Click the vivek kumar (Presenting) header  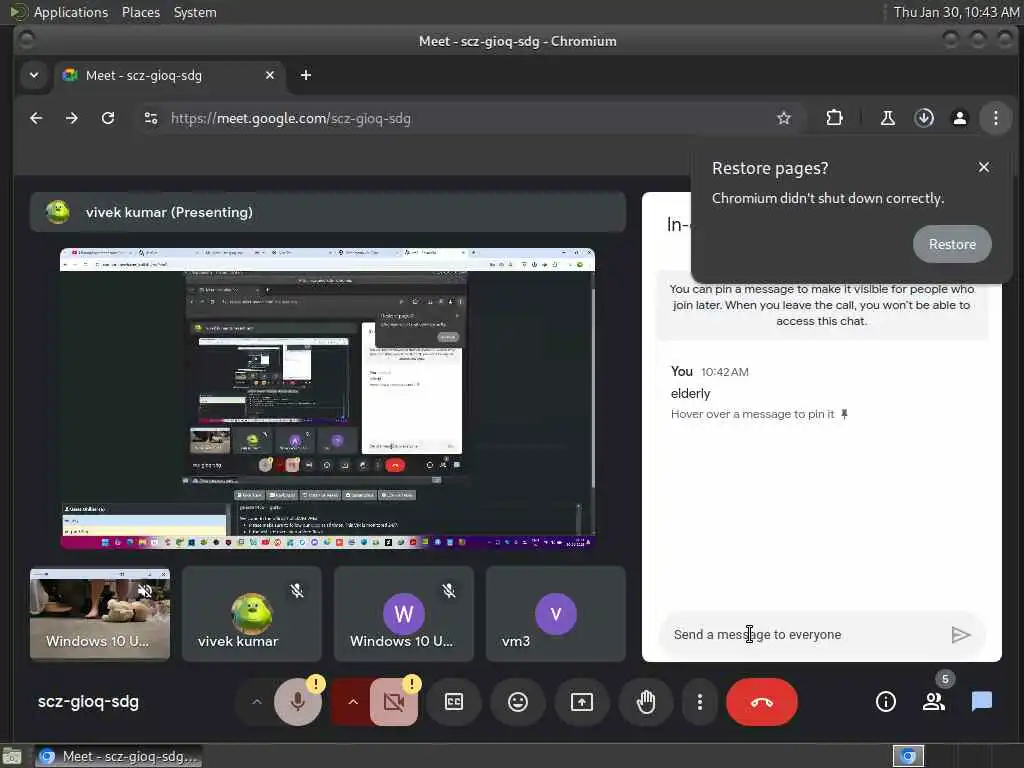[328, 212]
